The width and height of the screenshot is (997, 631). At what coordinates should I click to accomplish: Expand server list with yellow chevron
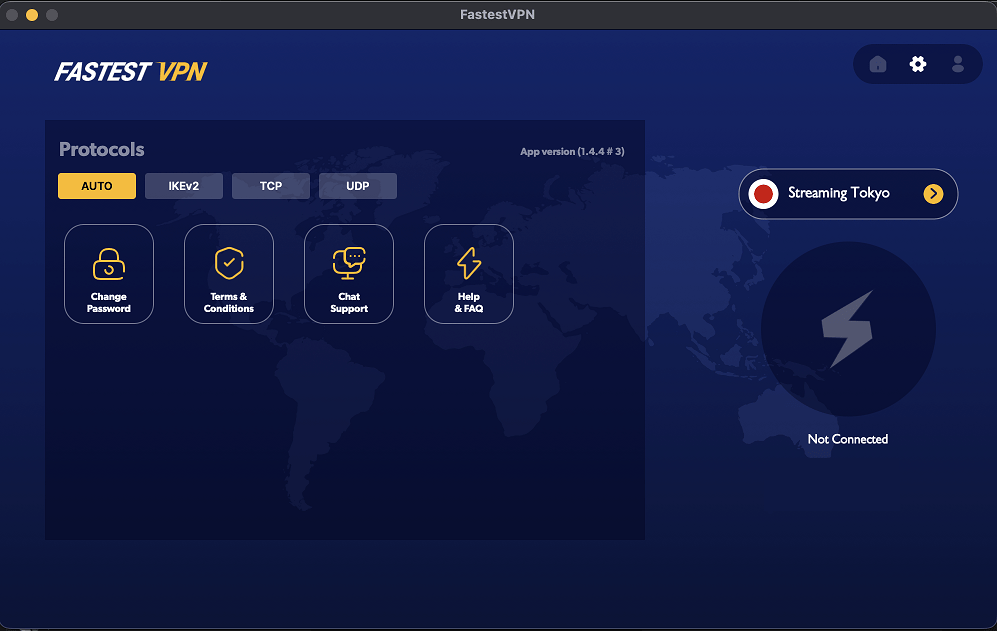[933, 194]
